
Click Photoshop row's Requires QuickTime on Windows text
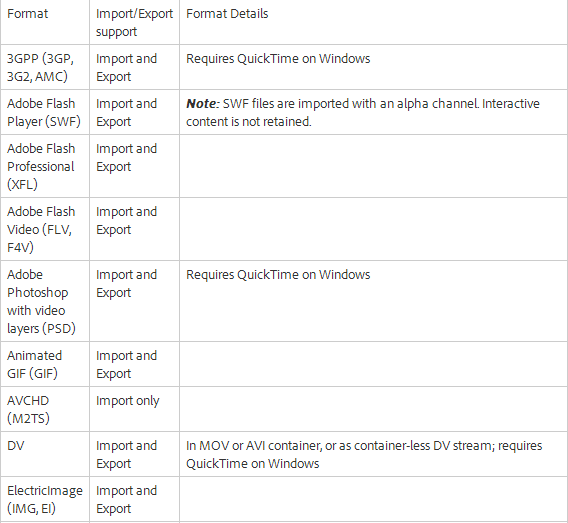coord(278,275)
